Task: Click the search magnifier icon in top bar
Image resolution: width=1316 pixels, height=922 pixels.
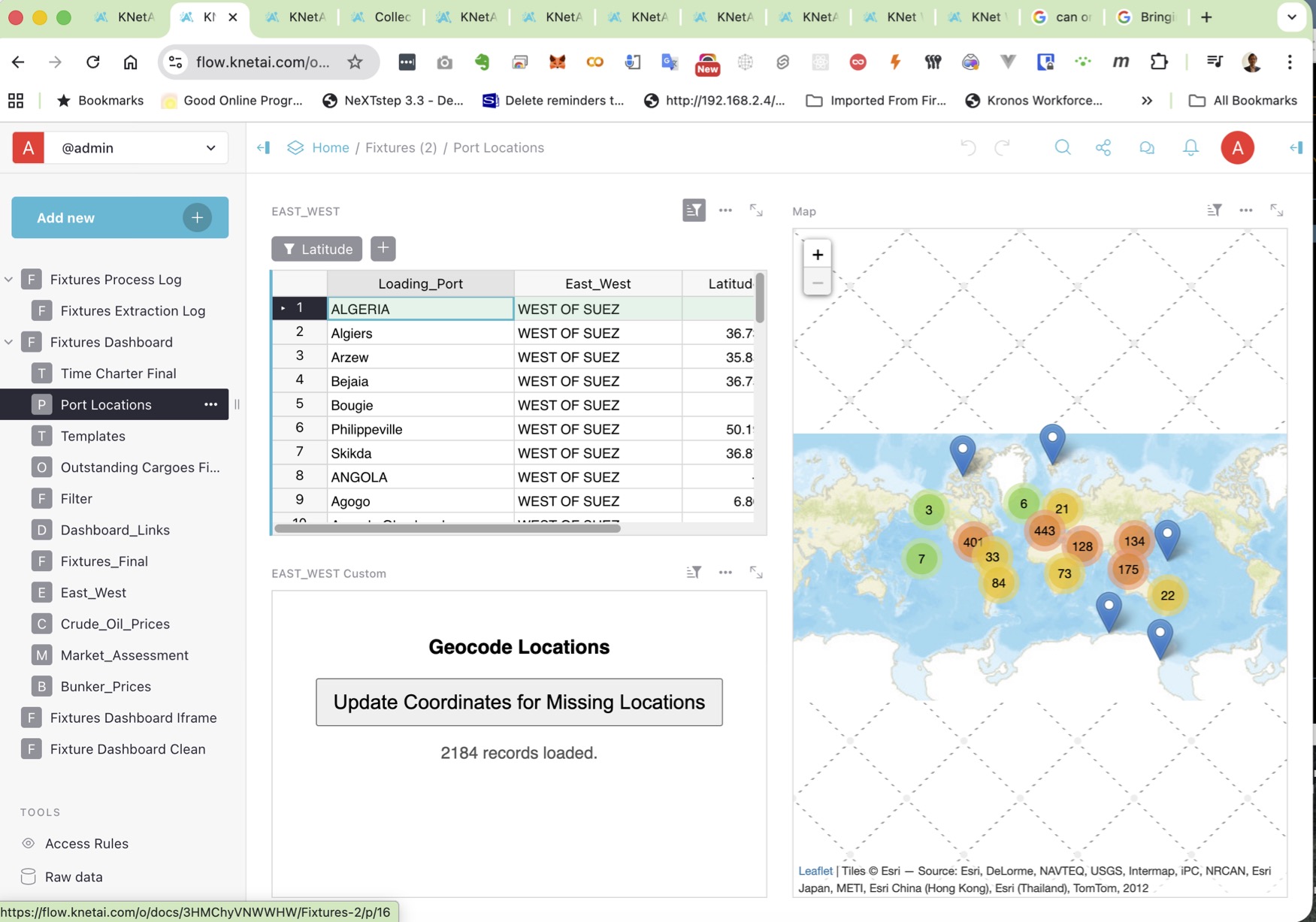Action: 1062,148
